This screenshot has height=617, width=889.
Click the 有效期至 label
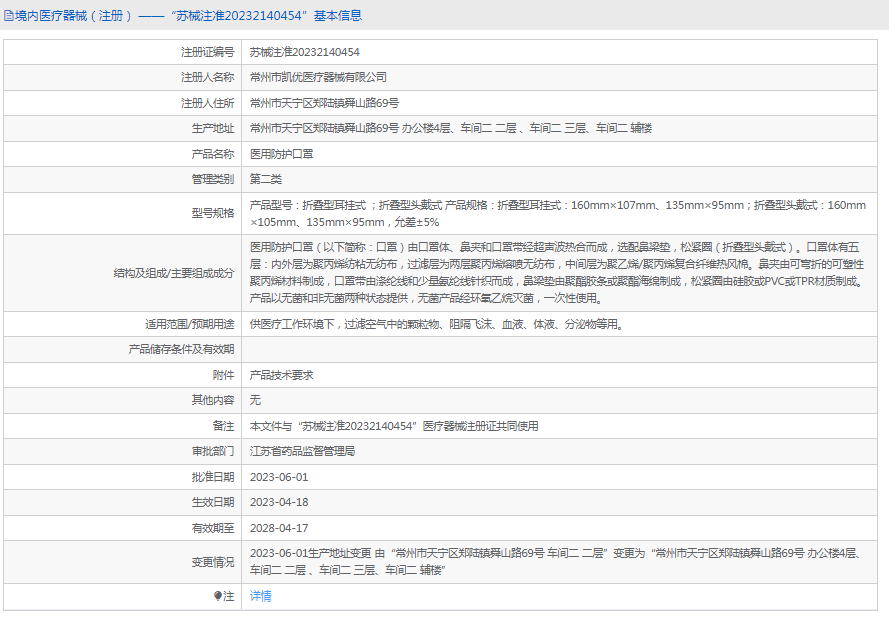click(x=213, y=528)
